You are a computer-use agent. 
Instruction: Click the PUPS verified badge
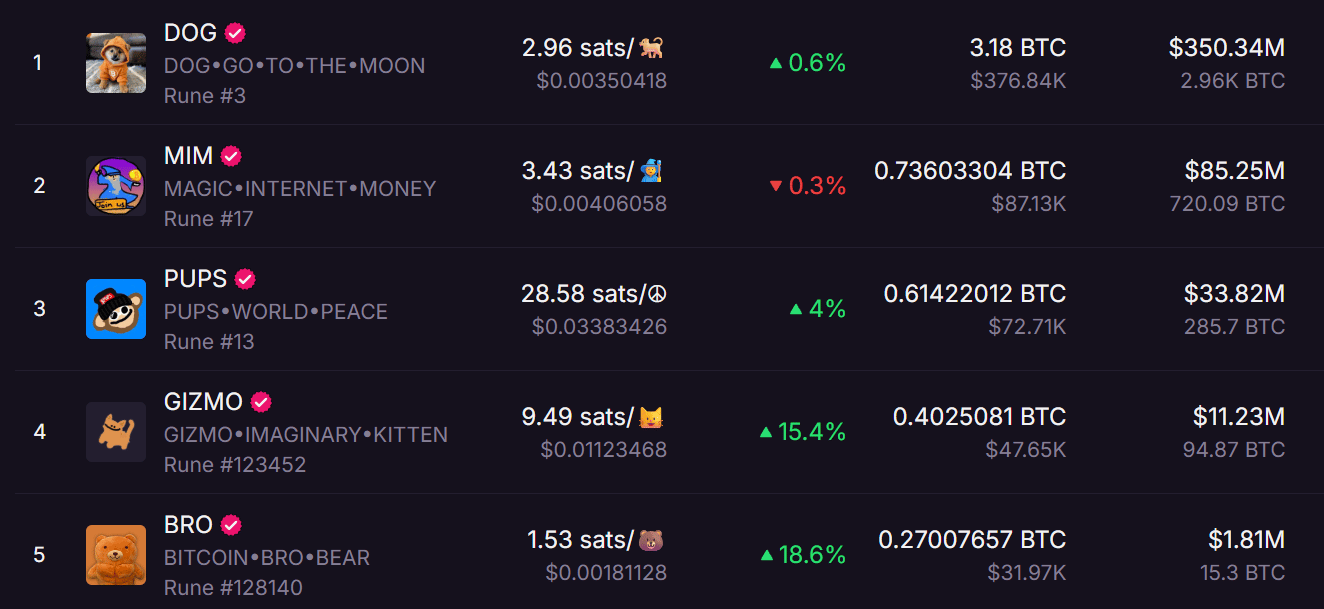[245, 279]
